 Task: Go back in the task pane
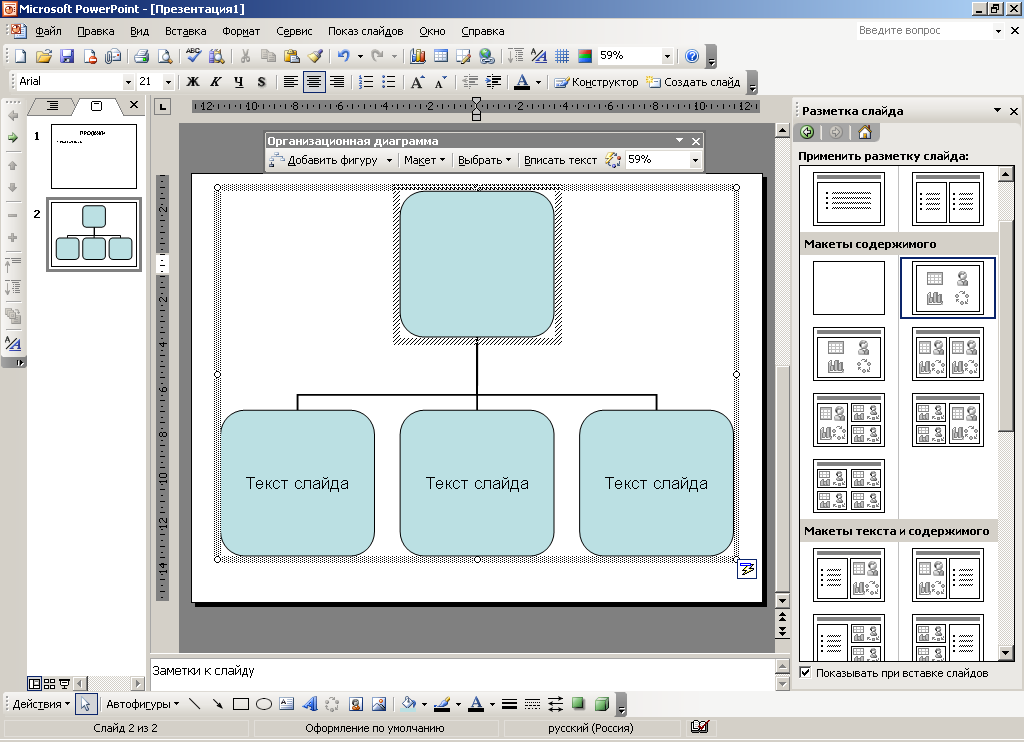click(807, 133)
